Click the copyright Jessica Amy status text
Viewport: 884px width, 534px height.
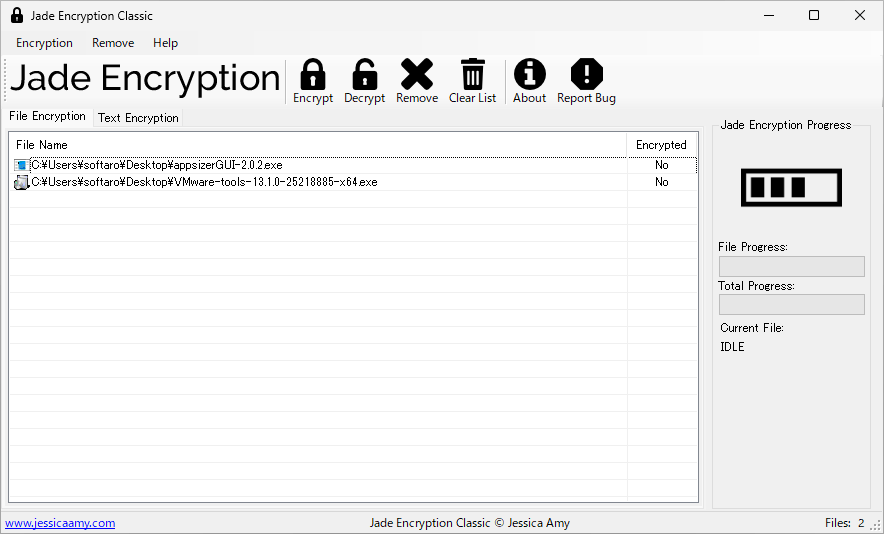470,523
